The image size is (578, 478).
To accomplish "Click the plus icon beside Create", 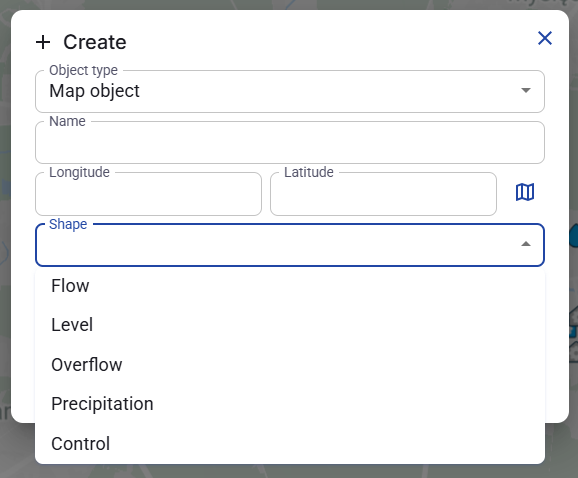I will [43, 42].
